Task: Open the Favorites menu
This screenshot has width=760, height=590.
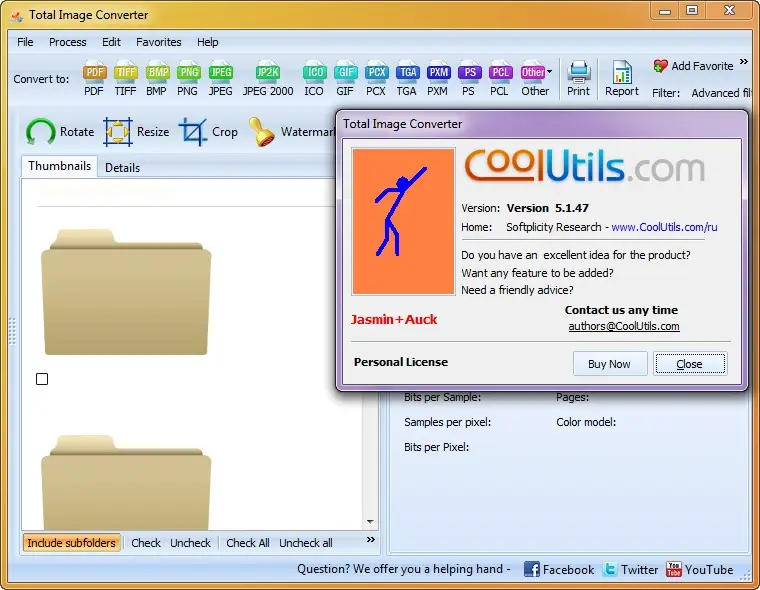Action: 158,42
